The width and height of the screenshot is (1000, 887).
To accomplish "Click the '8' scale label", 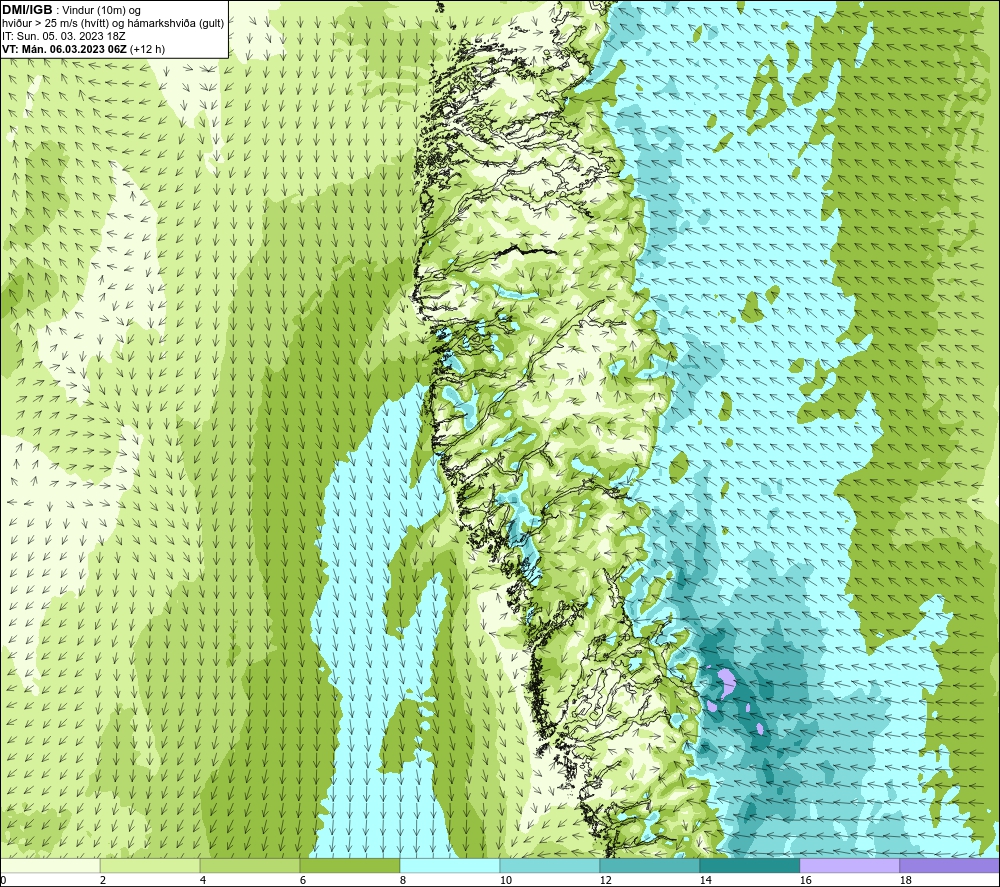I will click(x=403, y=881).
